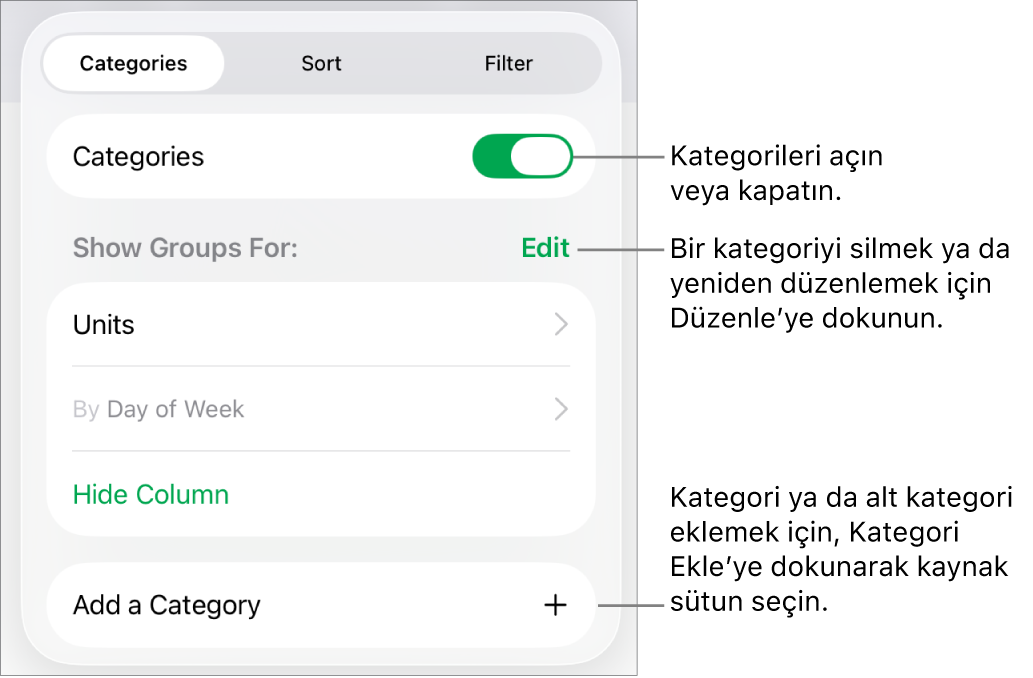The width and height of the screenshot is (1033, 678).
Task: Select the Categories tab
Action: click(133, 63)
